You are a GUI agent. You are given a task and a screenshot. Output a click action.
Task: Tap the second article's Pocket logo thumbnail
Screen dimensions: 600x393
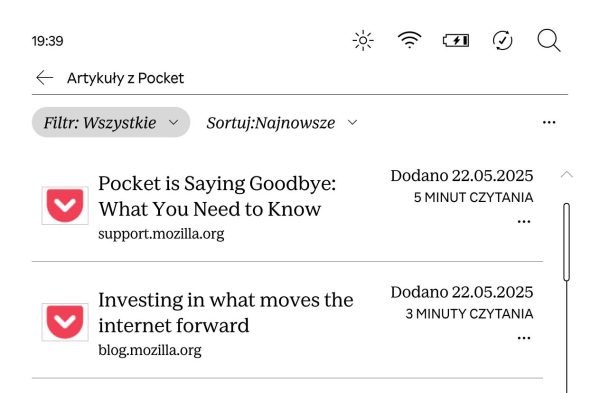[65, 322]
